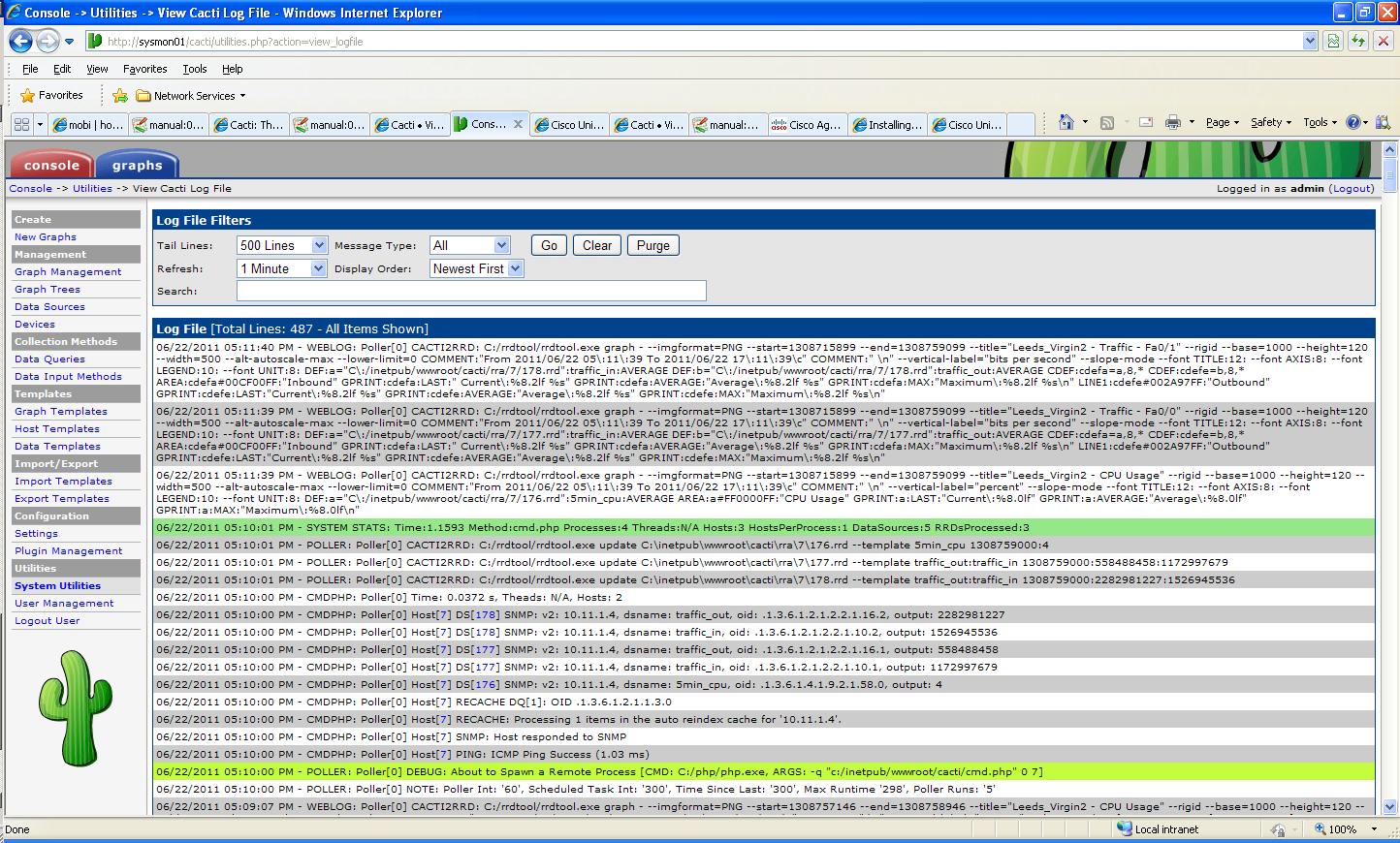
Task: Switch to the Installing... browser tab
Action: pos(887,124)
